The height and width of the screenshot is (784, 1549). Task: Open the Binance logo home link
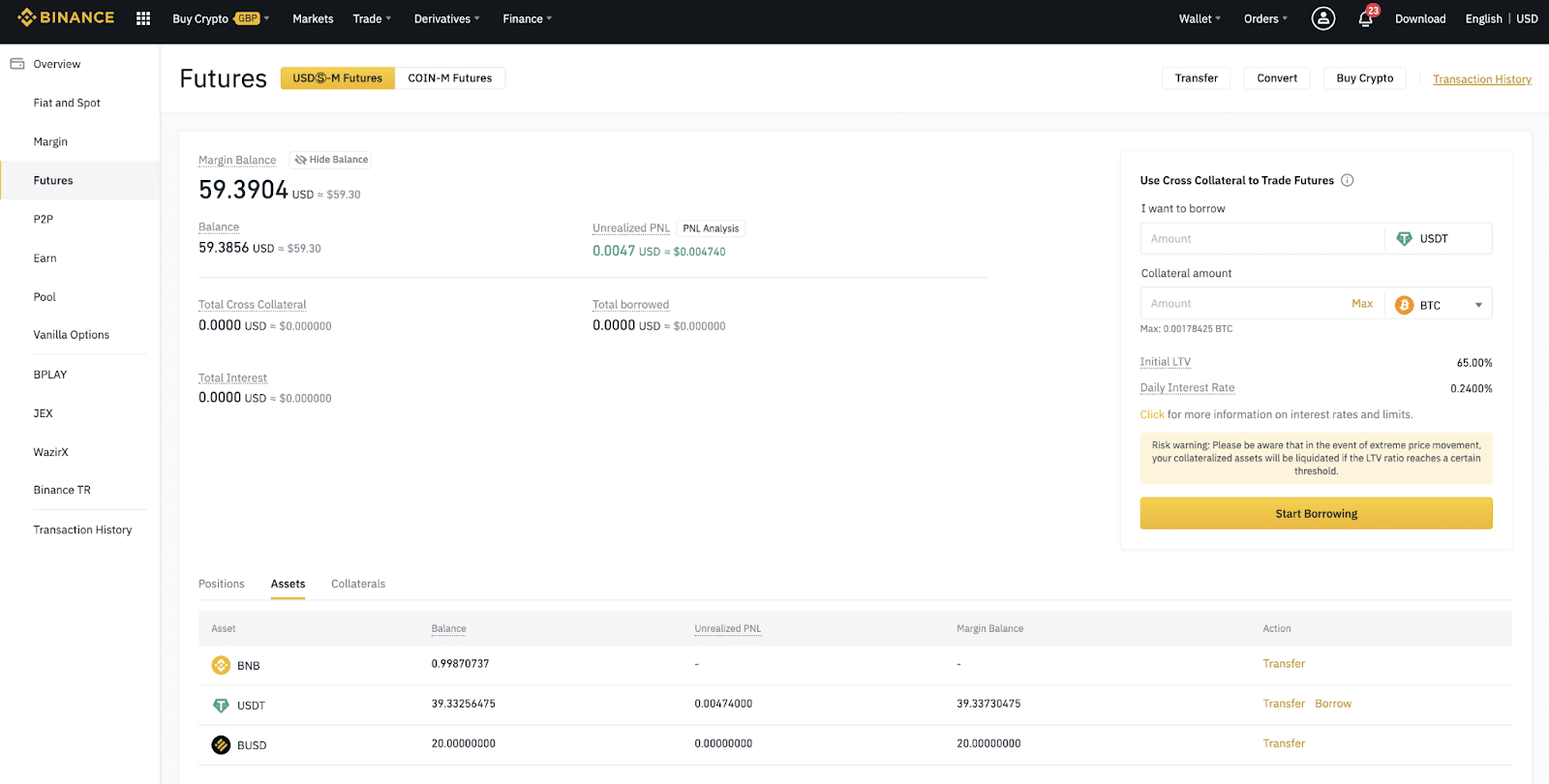(x=66, y=17)
